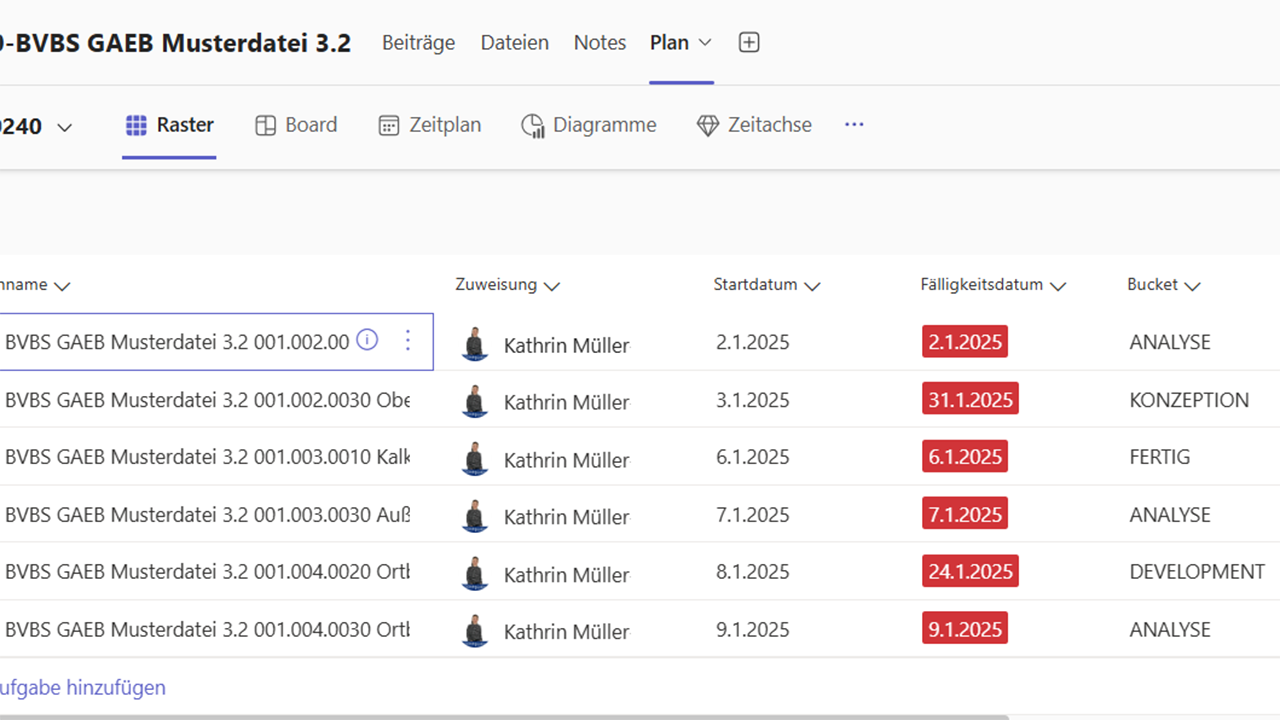1280x720 pixels.
Task: Click the red 31.1.2025 due date
Action: point(970,400)
